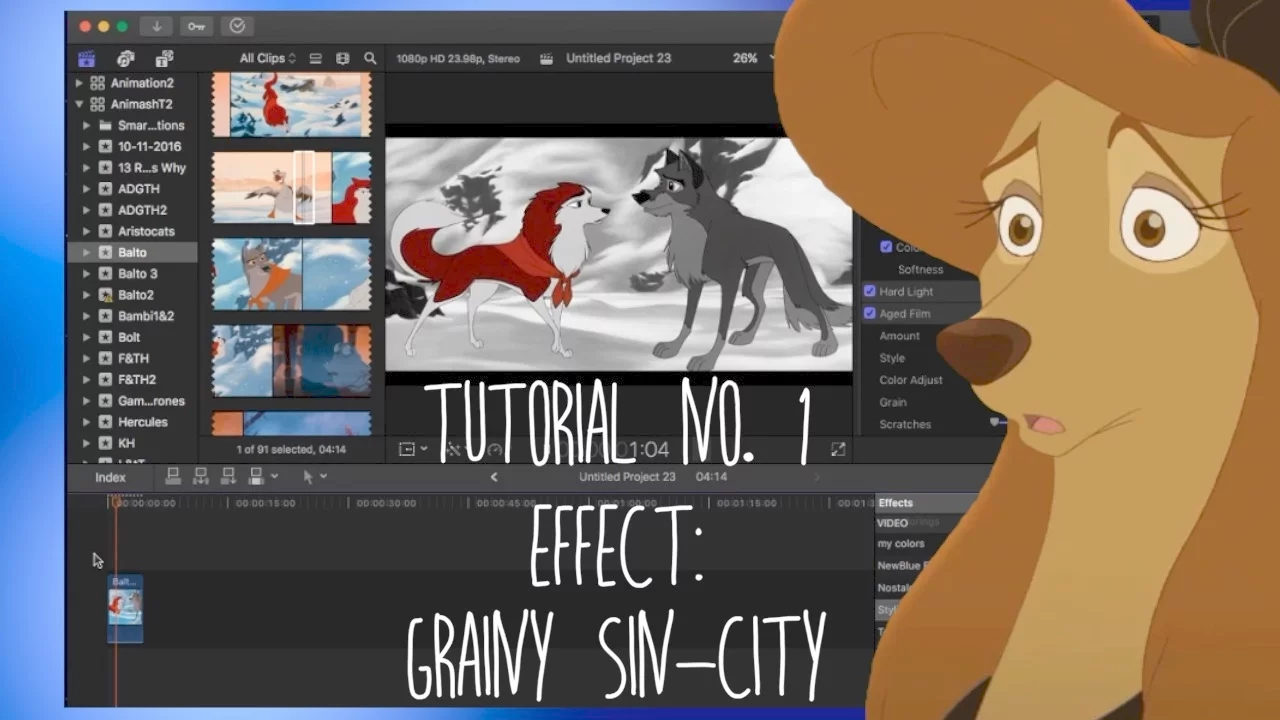This screenshot has width=1280, height=720.
Task: Select the Bambi1&2 event
Action: [146, 316]
